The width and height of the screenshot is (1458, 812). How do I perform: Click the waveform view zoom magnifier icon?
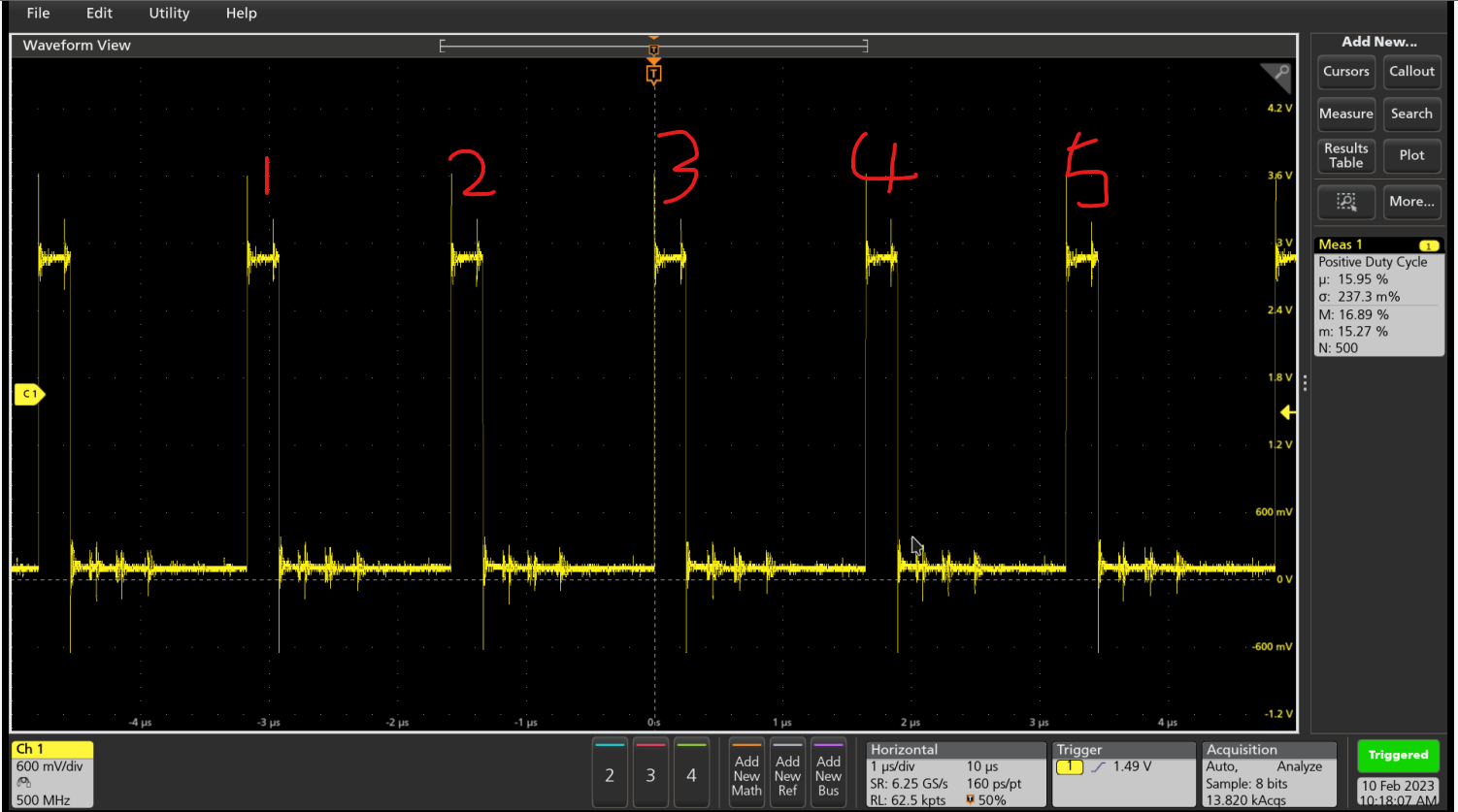(1276, 77)
